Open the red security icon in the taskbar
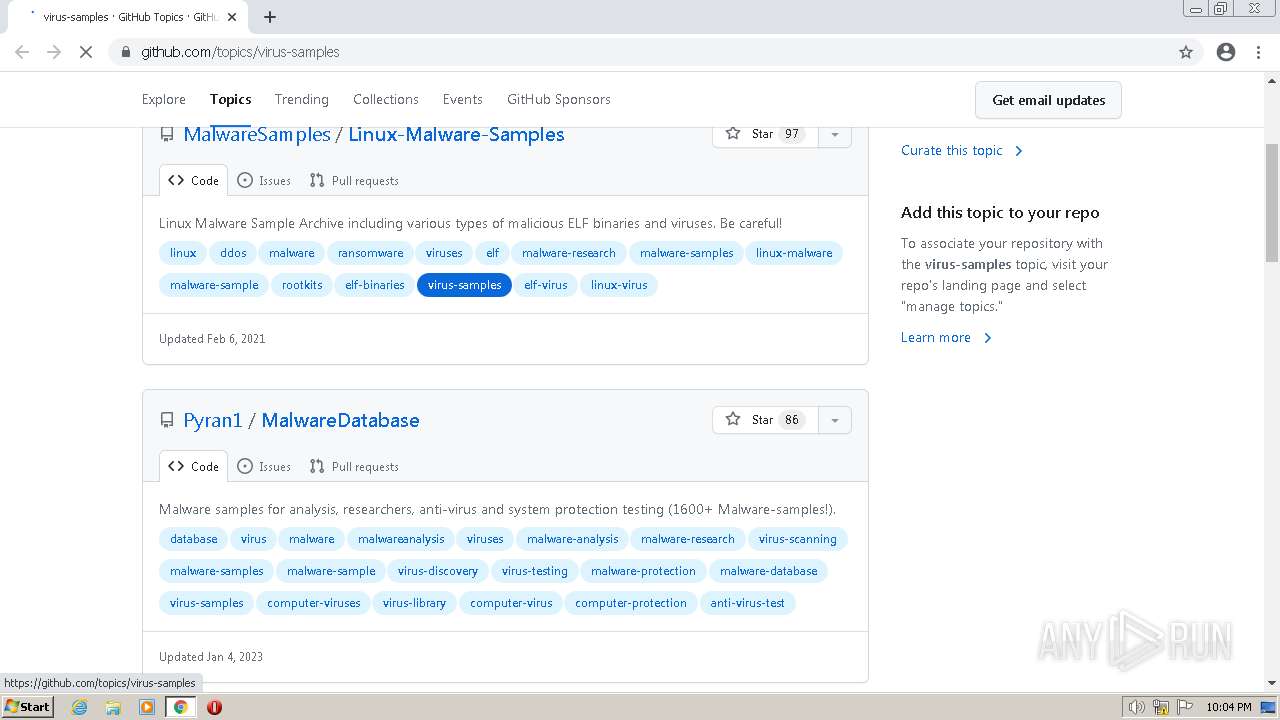1280x720 pixels. pyautogui.click(x=214, y=707)
